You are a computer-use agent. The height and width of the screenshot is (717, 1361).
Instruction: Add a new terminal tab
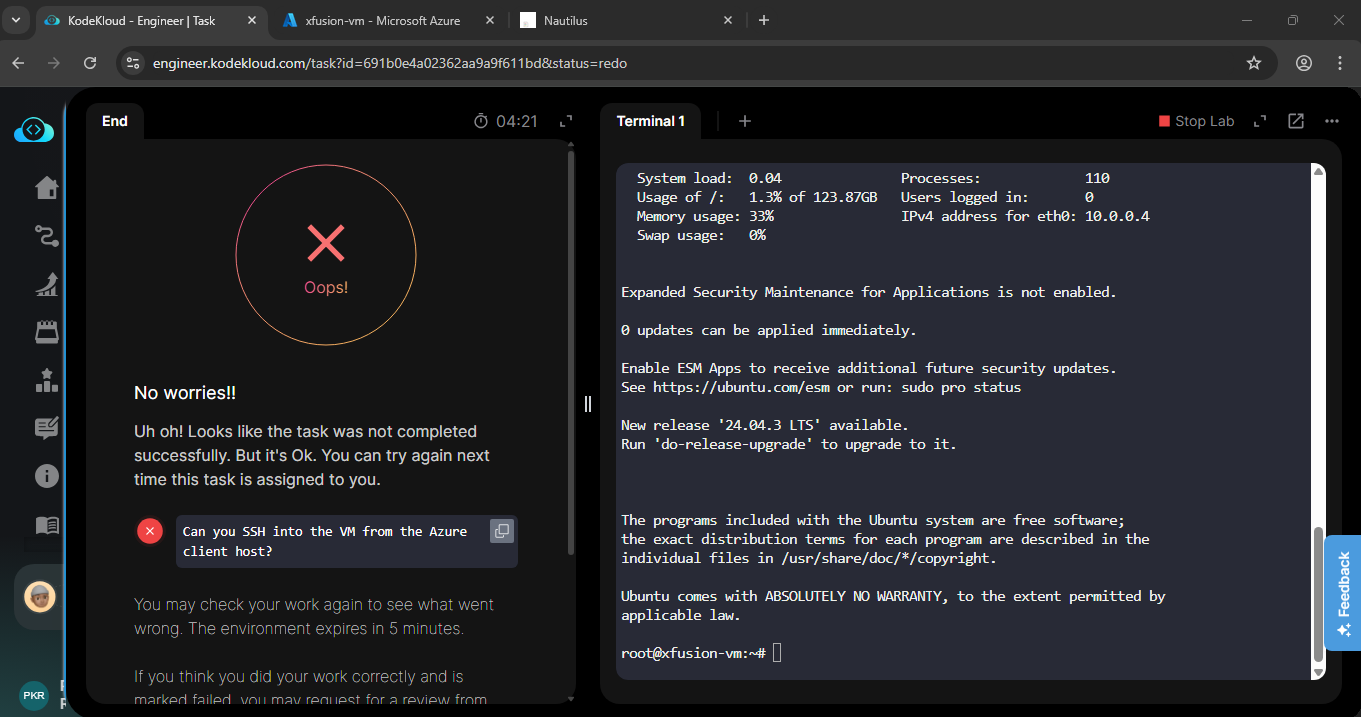click(744, 121)
